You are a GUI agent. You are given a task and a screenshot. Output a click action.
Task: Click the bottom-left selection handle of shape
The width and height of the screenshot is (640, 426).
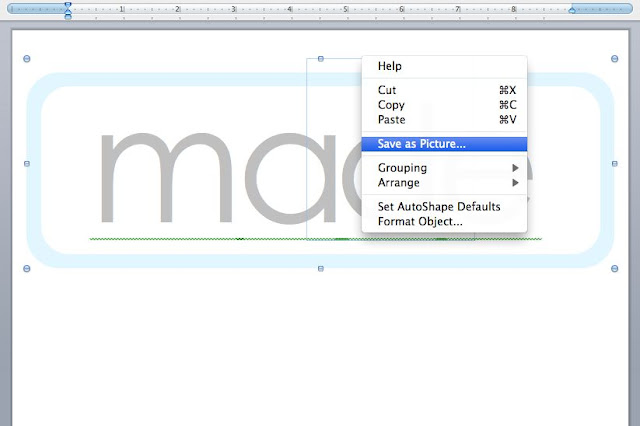[x=27, y=268]
